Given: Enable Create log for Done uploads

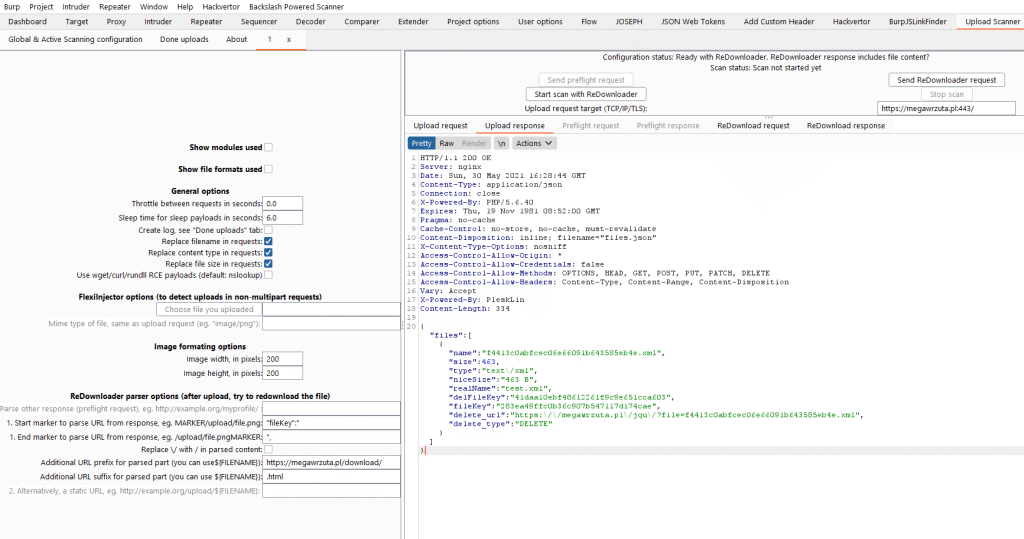Looking at the screenshot, I should pos(268,230).
